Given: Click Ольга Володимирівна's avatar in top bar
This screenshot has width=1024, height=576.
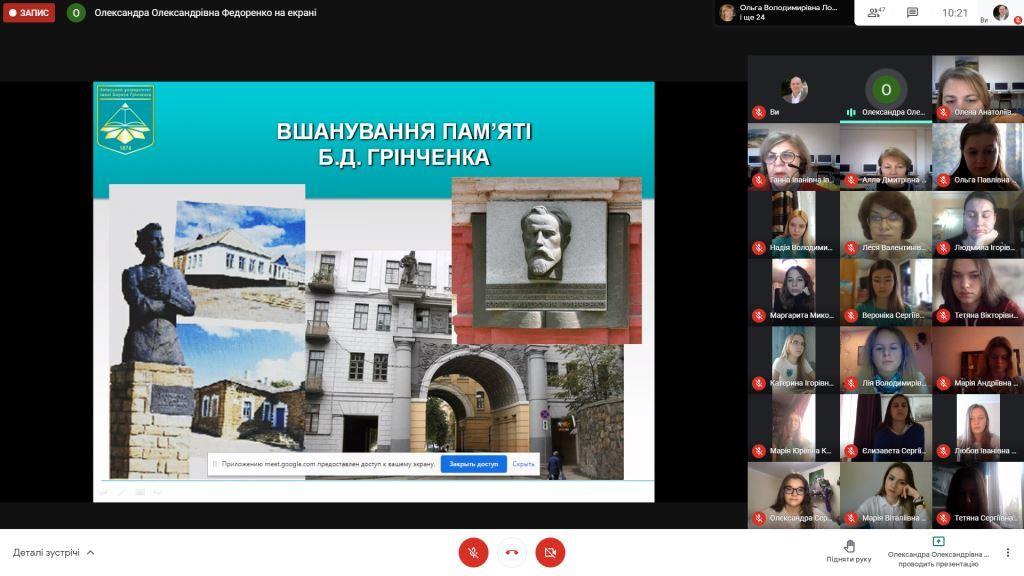Looking at the screenshot, I should point(727,13).
